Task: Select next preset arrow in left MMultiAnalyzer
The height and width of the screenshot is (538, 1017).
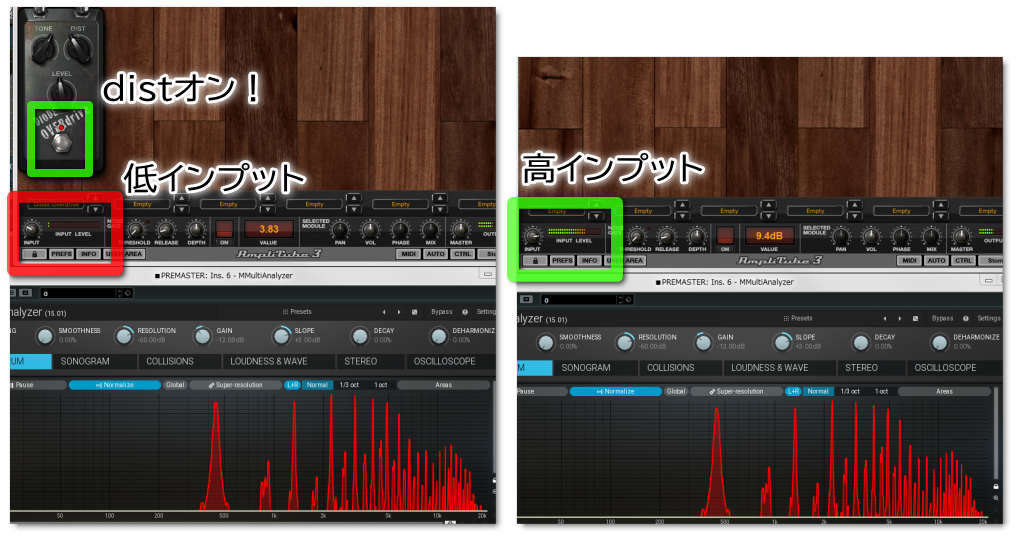Action: pyautogui.click(x=399, y=312)
